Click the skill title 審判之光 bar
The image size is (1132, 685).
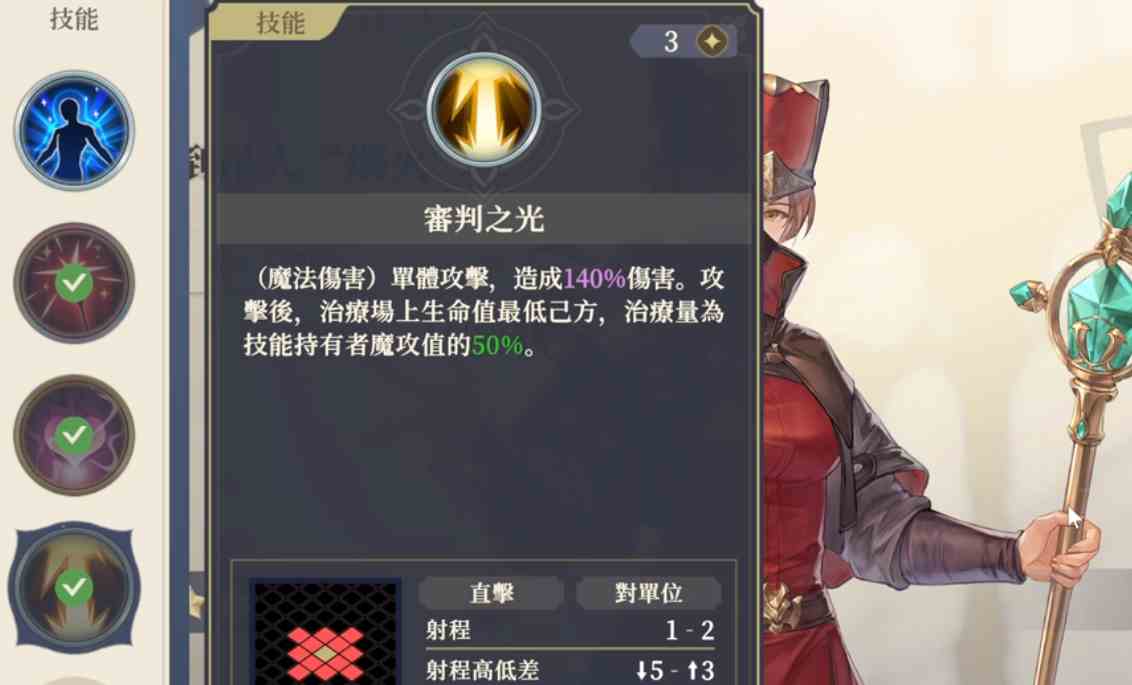pyautogui.click(x=484, y=219)
